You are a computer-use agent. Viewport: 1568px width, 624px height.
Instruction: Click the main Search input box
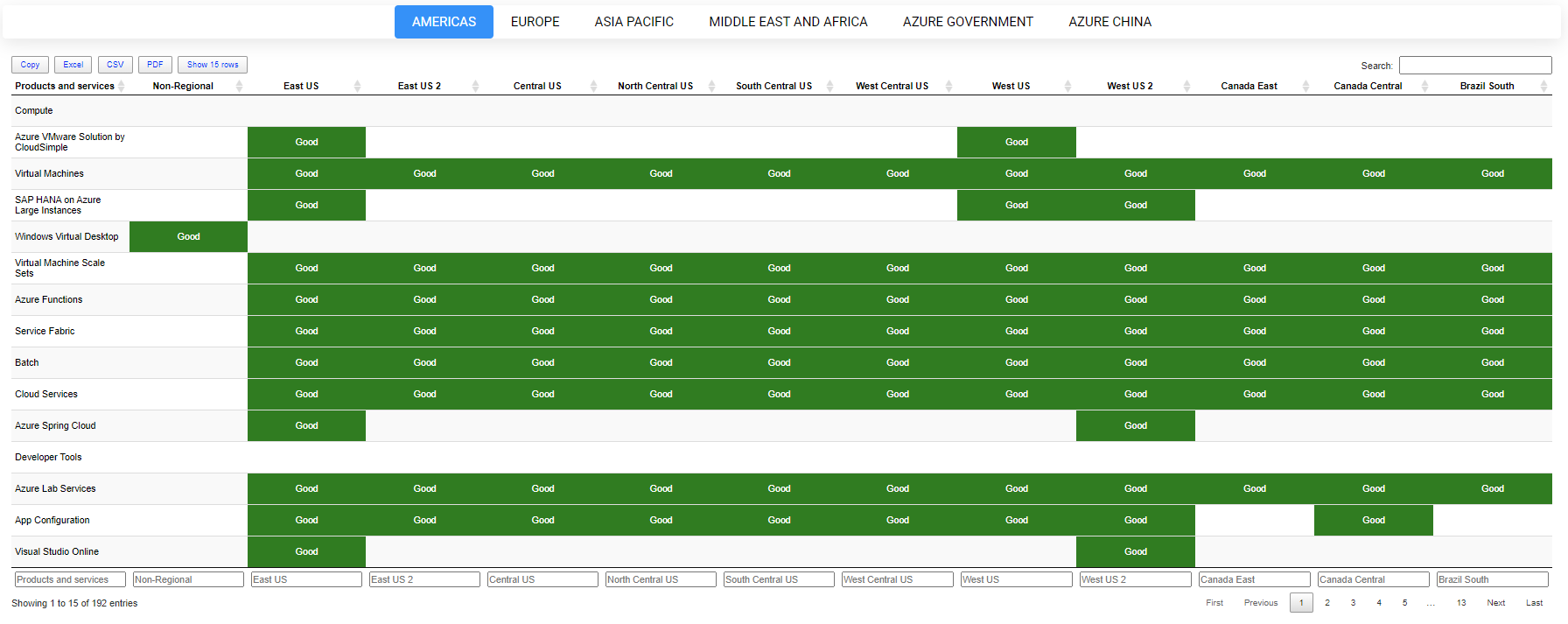click(1474, 66)
